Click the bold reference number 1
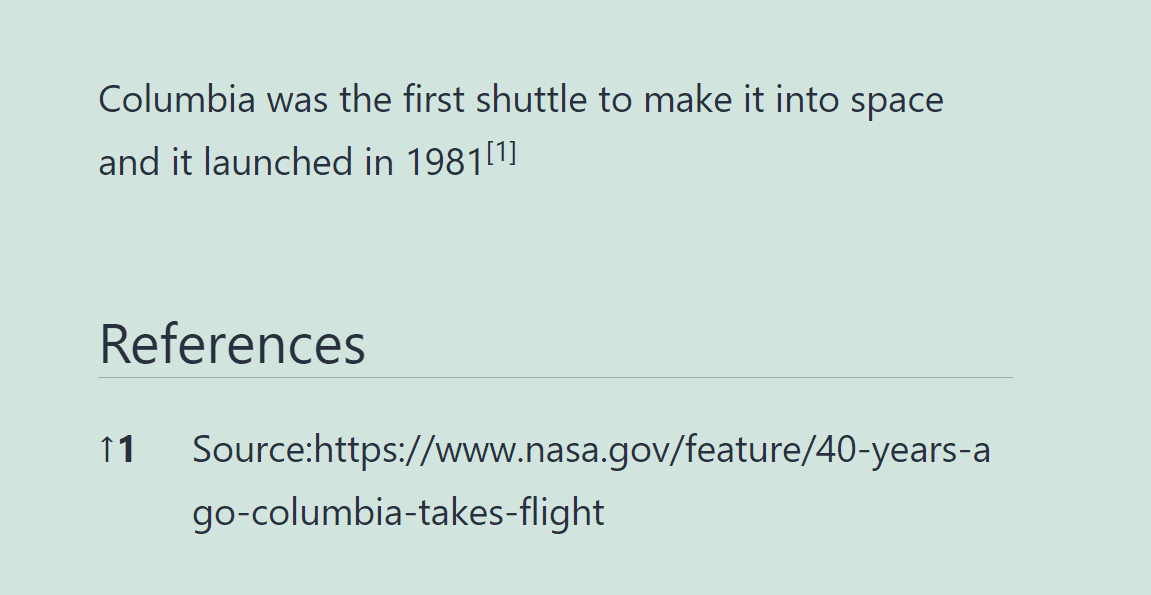This screenshot has height=595, width=1151. pyautogui.click(x=126, y=451)
